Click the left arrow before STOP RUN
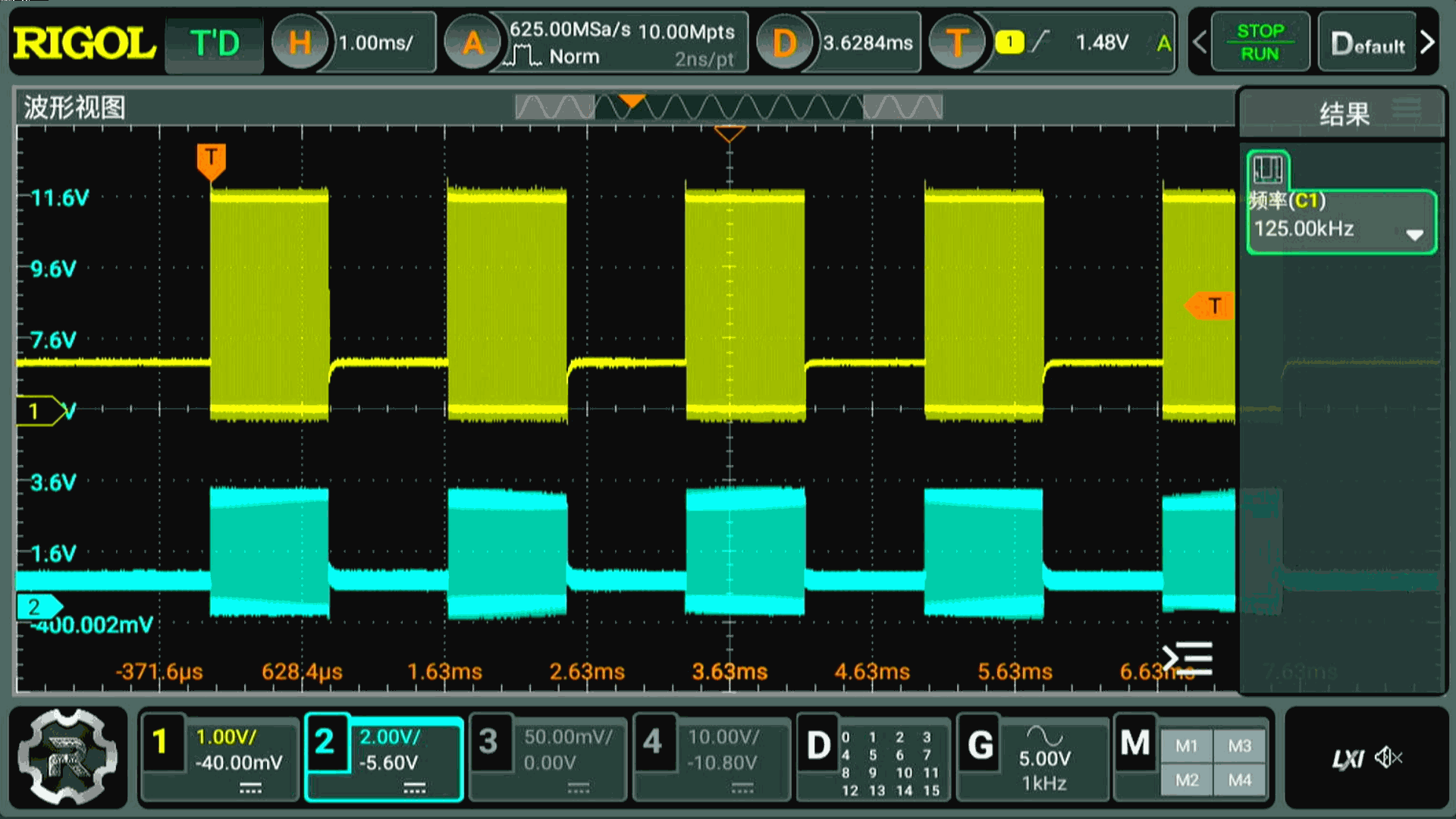This screenshot has width=1456, height=819. pyautogui.click(x=1200, y=42)
